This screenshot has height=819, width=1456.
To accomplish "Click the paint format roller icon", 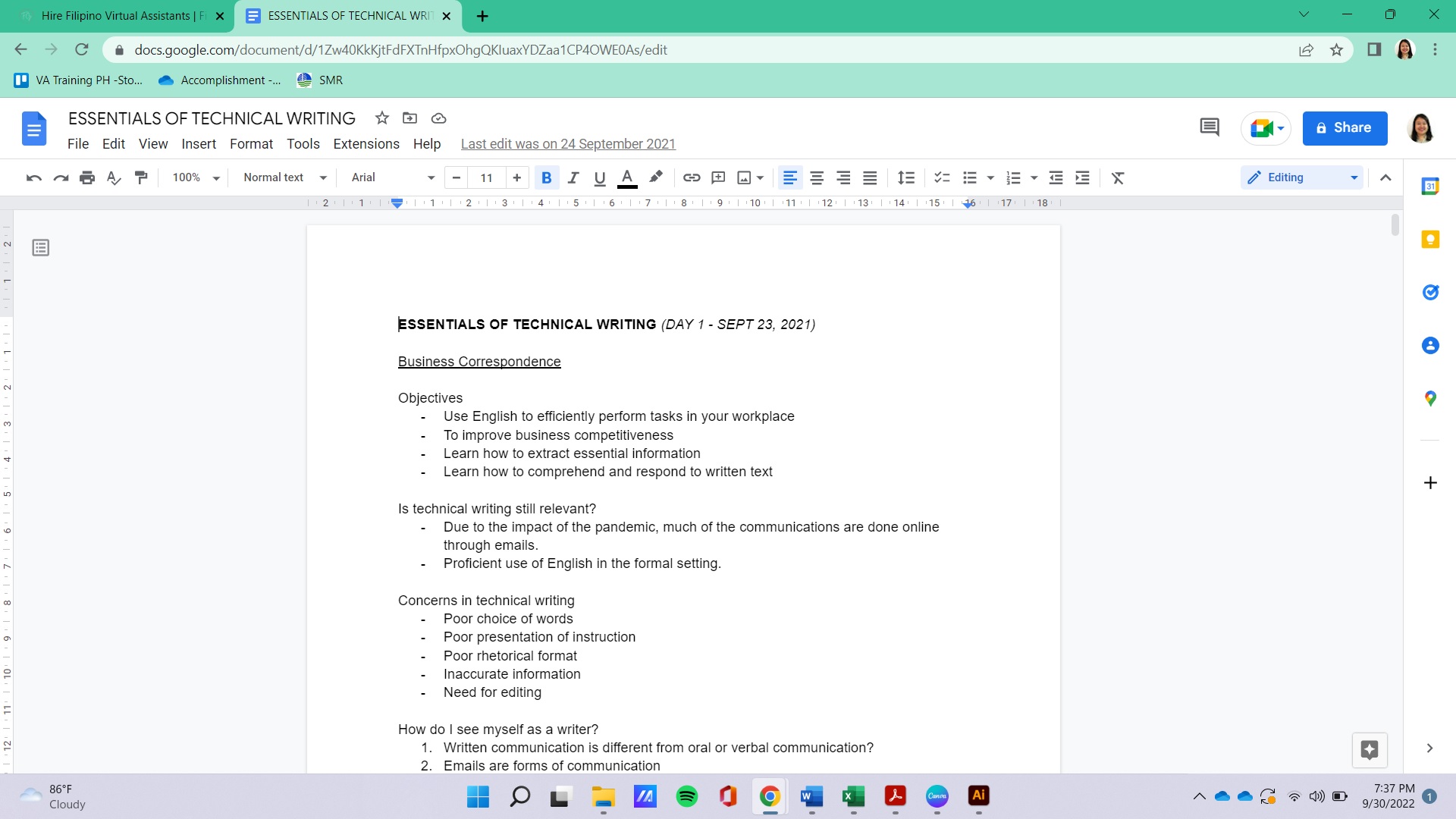I will [x=141, y=177].
